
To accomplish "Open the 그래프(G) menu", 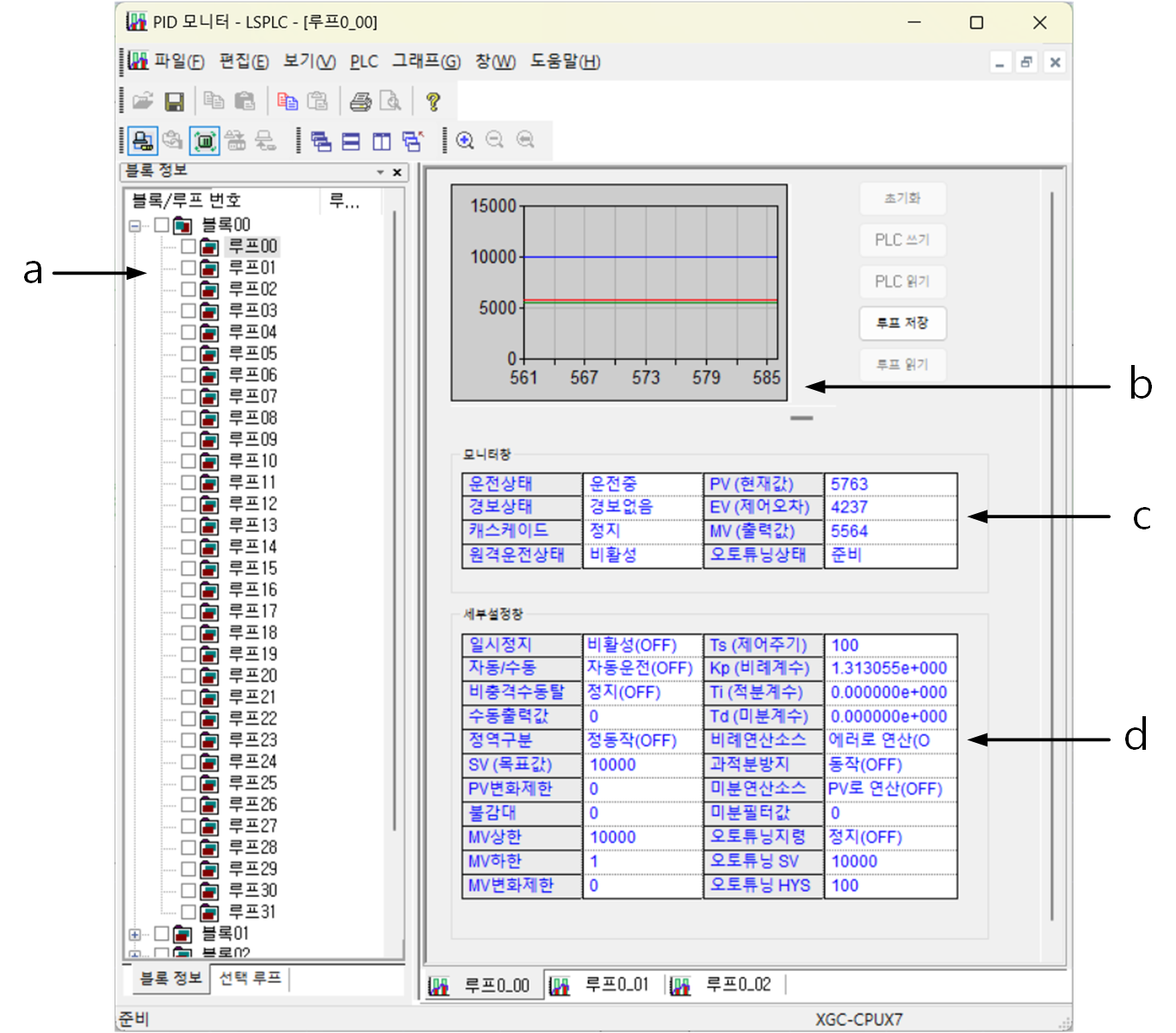I will [x=426, y=61].
